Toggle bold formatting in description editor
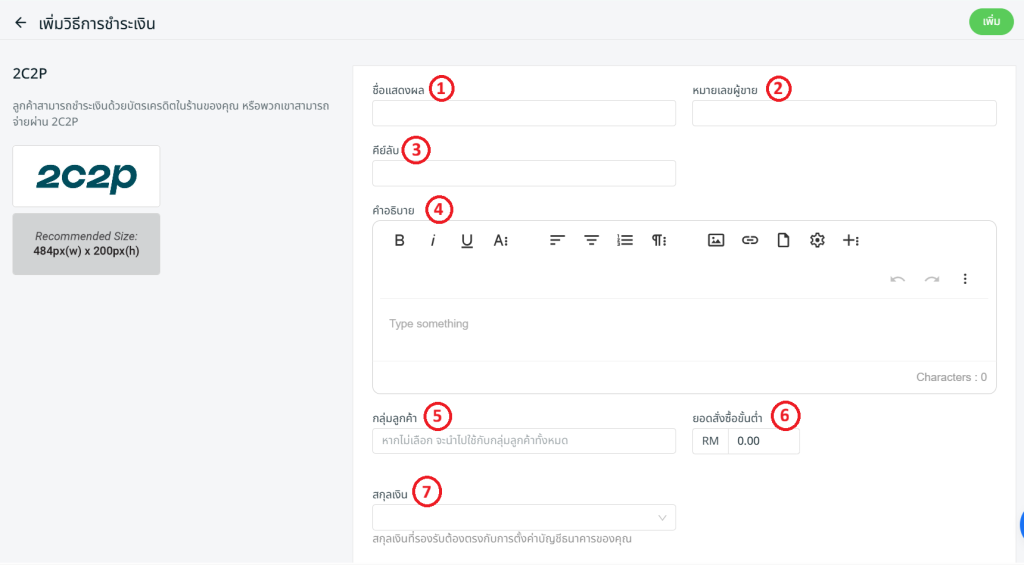 point(399,240)
